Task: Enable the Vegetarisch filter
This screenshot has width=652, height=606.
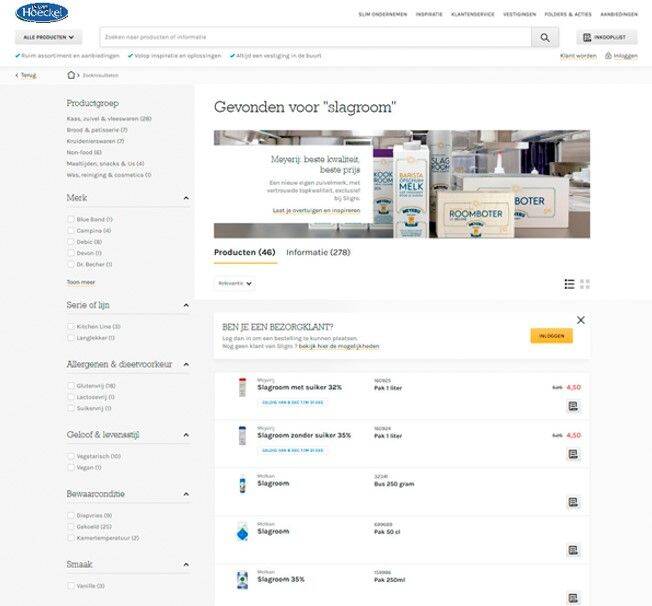Action: (71, 456)
